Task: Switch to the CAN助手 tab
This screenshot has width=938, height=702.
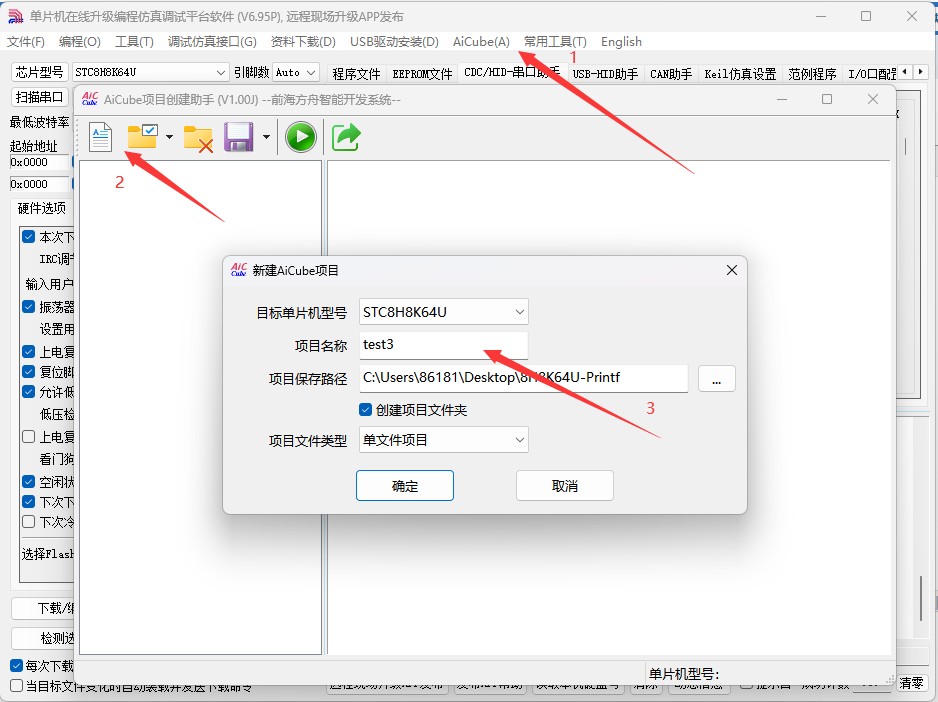Action: (671, 74)
